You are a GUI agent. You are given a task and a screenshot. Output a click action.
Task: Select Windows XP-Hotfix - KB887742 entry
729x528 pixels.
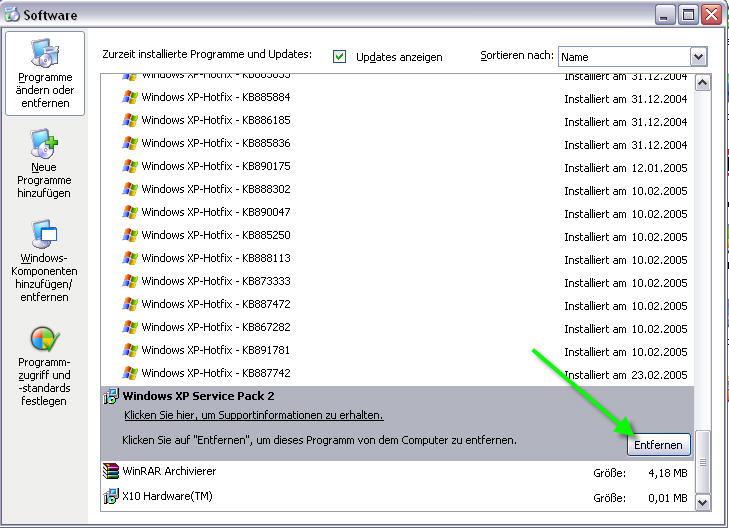398,373
